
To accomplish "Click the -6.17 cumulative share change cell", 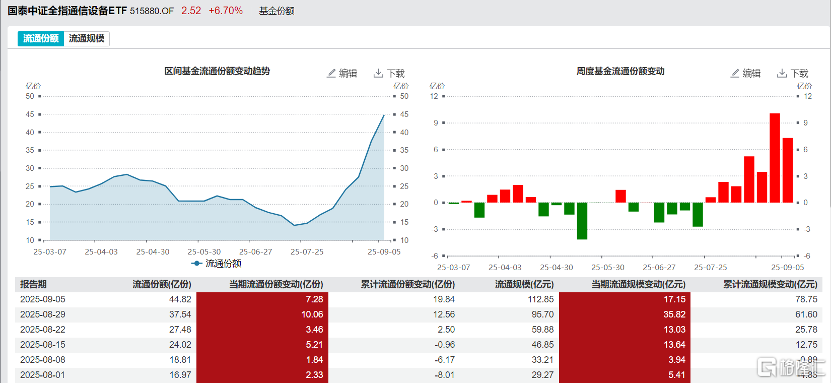I will coord(445,359).
